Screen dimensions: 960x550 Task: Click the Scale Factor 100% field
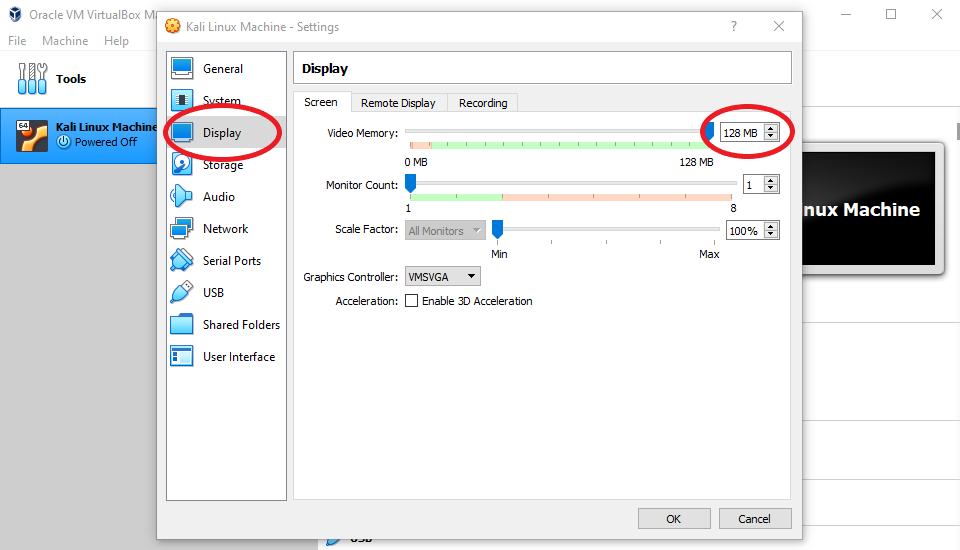tap(744, 231)
